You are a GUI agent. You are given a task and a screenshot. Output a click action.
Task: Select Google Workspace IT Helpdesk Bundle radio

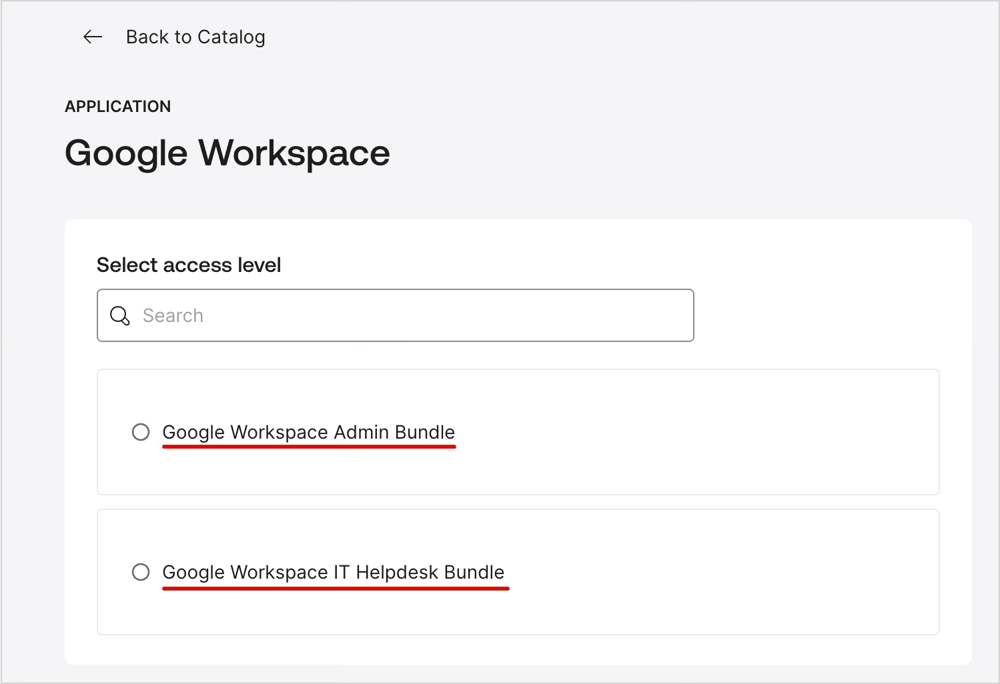click(x=140, y=572)
